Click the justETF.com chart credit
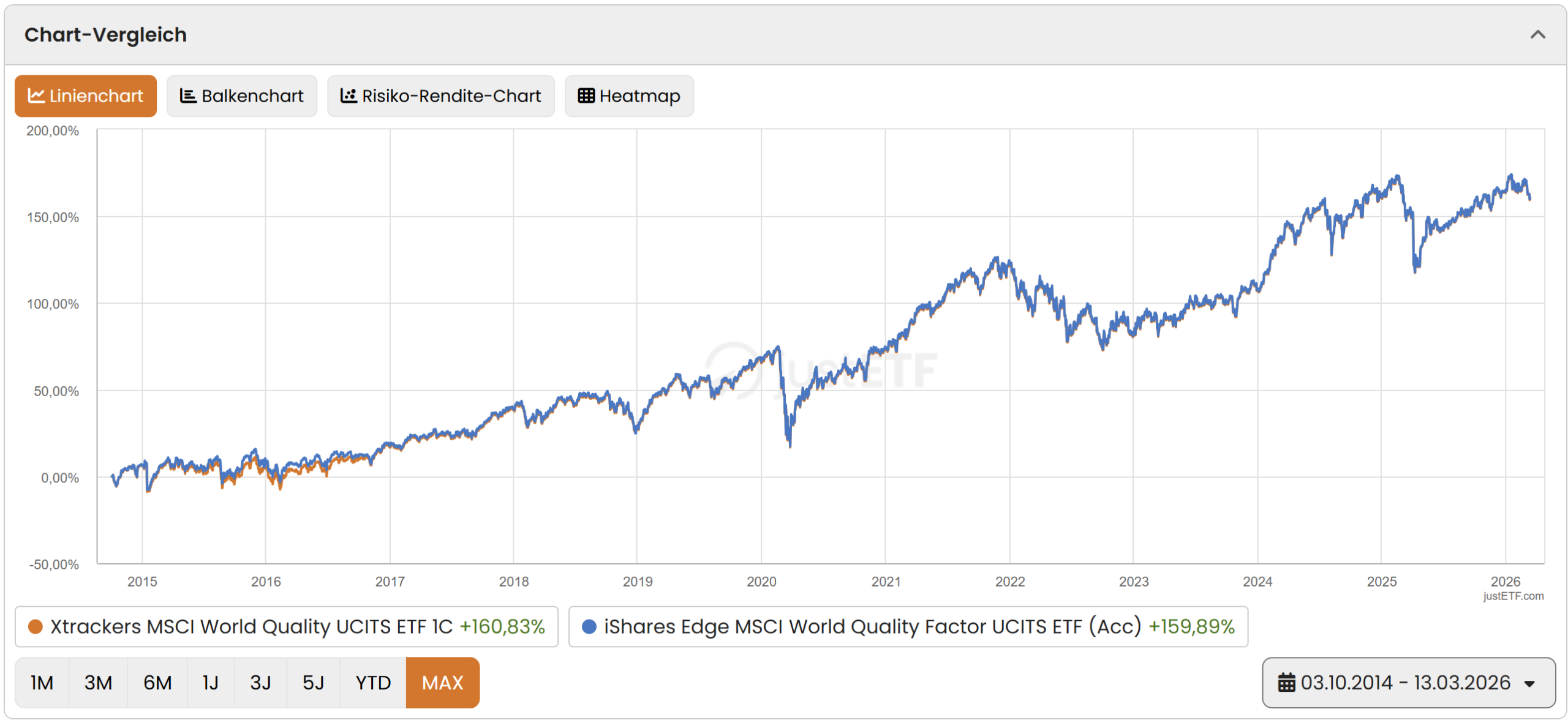The height and width of the screenshot is (720, 1568). [1513, 596]
